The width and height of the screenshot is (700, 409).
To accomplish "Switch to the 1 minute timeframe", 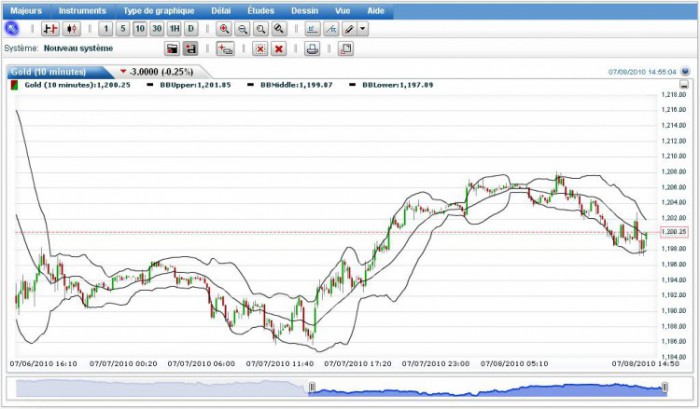I will click(106, 29).
